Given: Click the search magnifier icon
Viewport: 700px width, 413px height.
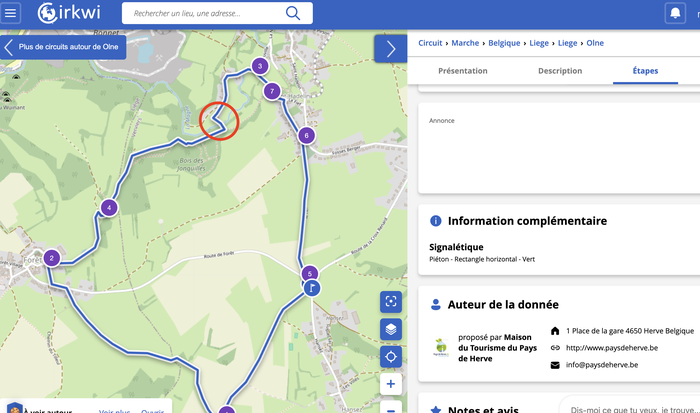Looking at the screenshot, I should pos(293,13).
